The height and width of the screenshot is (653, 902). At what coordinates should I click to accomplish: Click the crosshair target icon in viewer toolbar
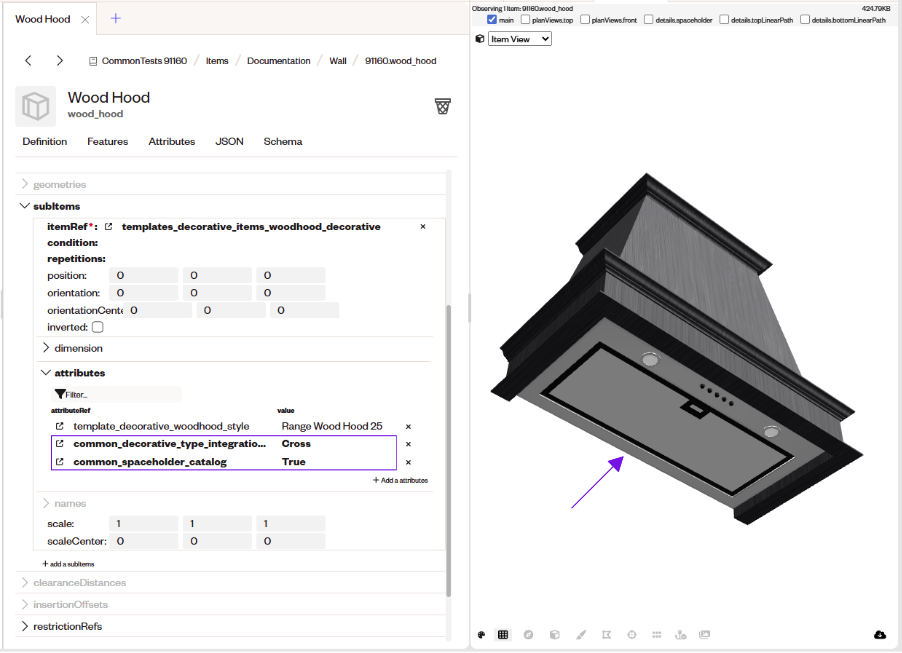coord(632,635)
